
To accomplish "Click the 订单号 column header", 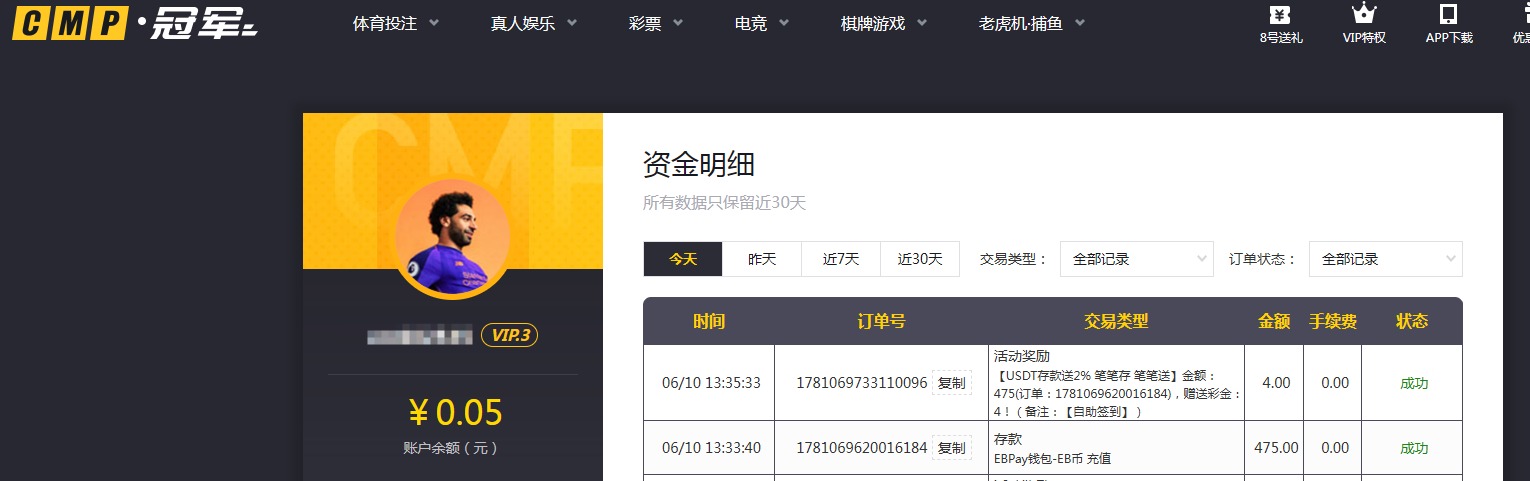I will [x=881, y=321].
